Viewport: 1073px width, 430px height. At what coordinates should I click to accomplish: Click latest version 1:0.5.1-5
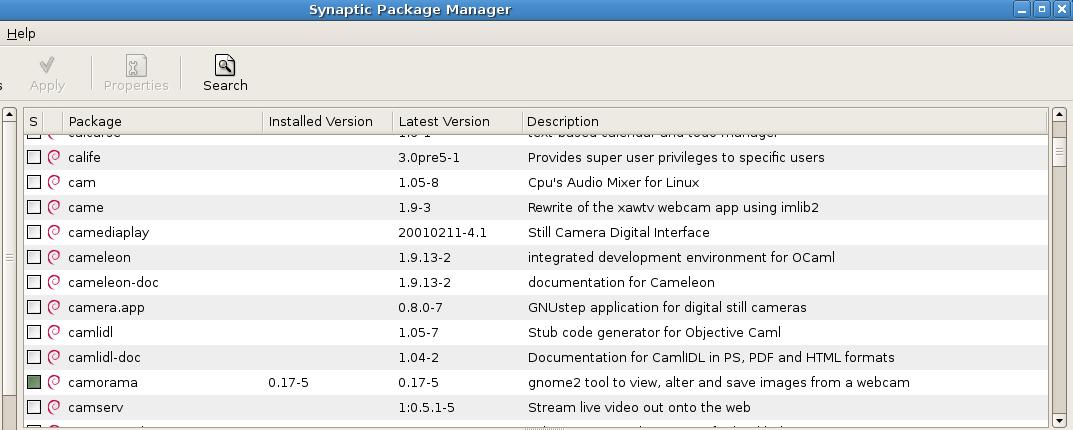(x=426, y=407)
